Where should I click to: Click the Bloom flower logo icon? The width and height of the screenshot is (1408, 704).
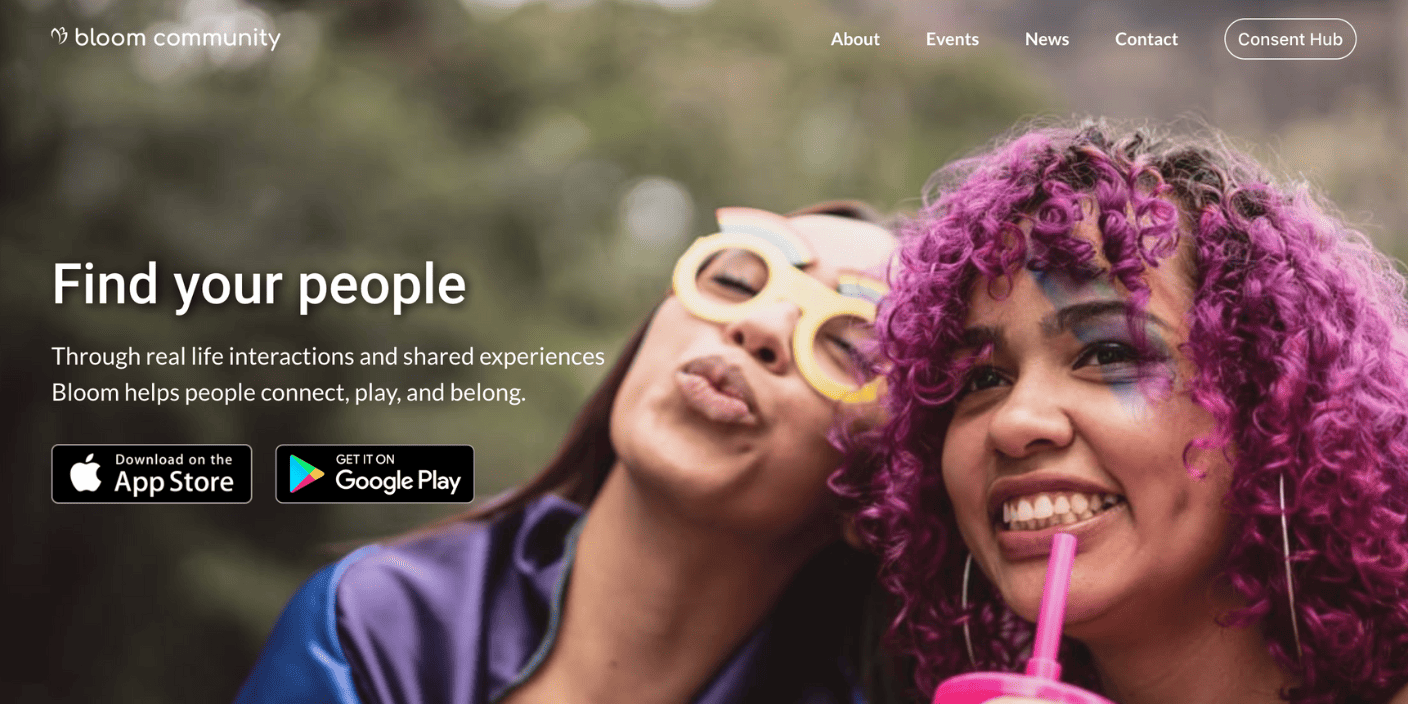point(59,37)
